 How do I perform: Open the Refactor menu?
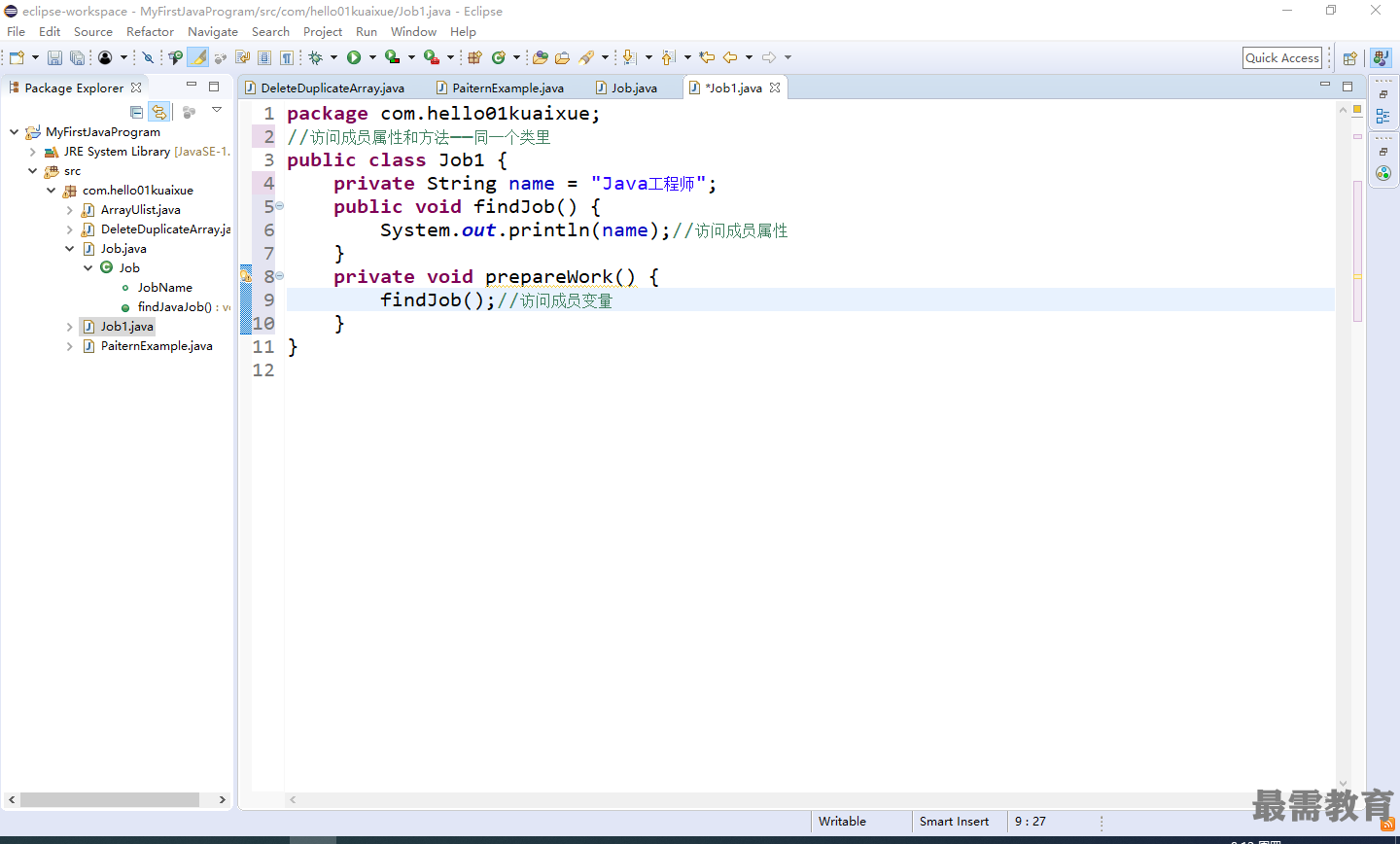150,31
